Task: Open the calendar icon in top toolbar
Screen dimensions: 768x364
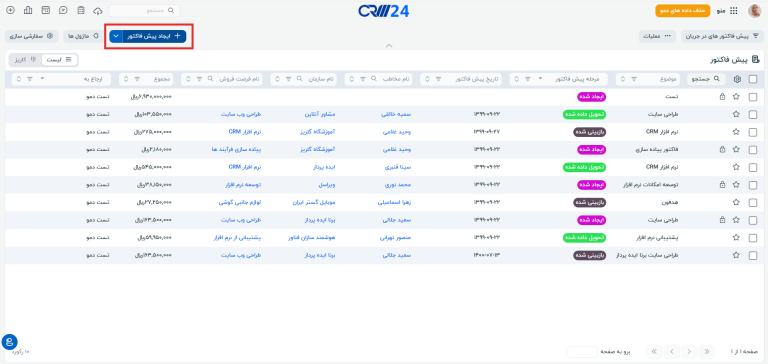Action: tap(46, 10)
